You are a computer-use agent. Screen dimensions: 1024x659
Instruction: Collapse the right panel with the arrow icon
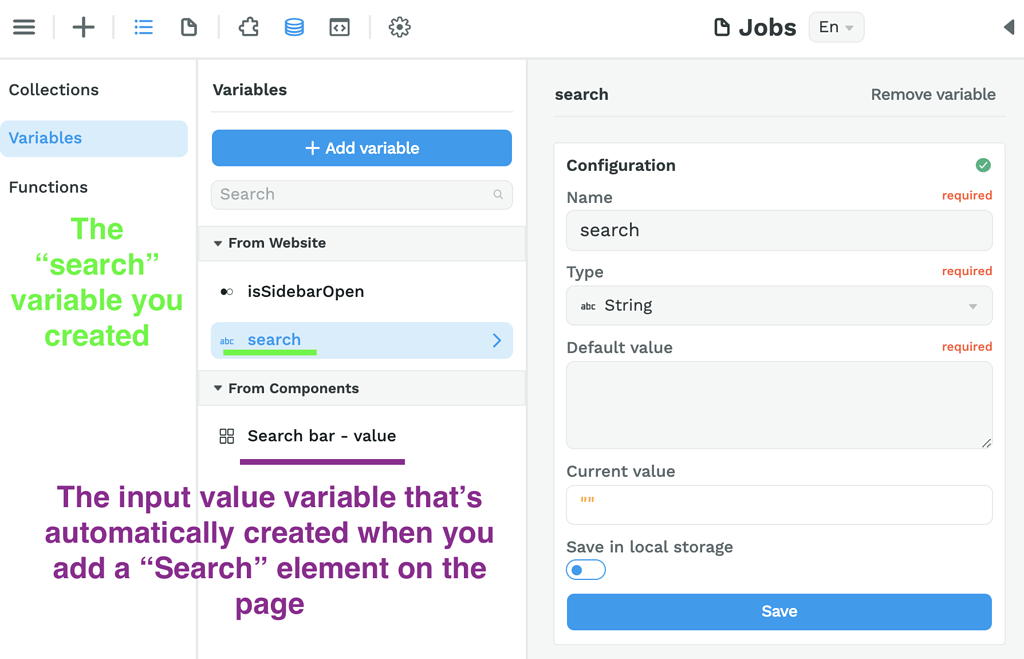pyautogui.click(x=1011, y=27)
